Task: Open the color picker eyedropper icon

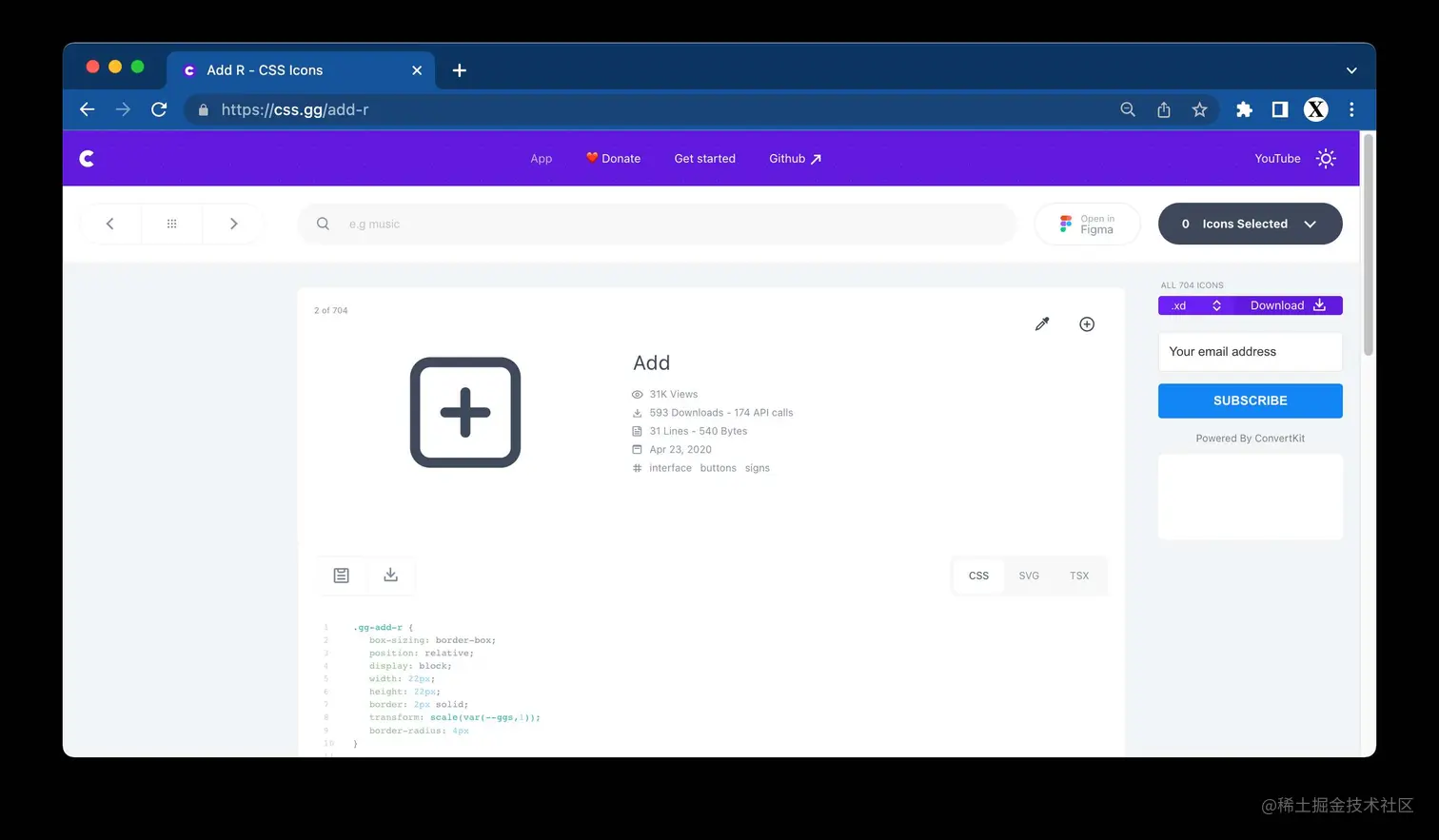Action: pyautogui.click(x=1041, y=323)
